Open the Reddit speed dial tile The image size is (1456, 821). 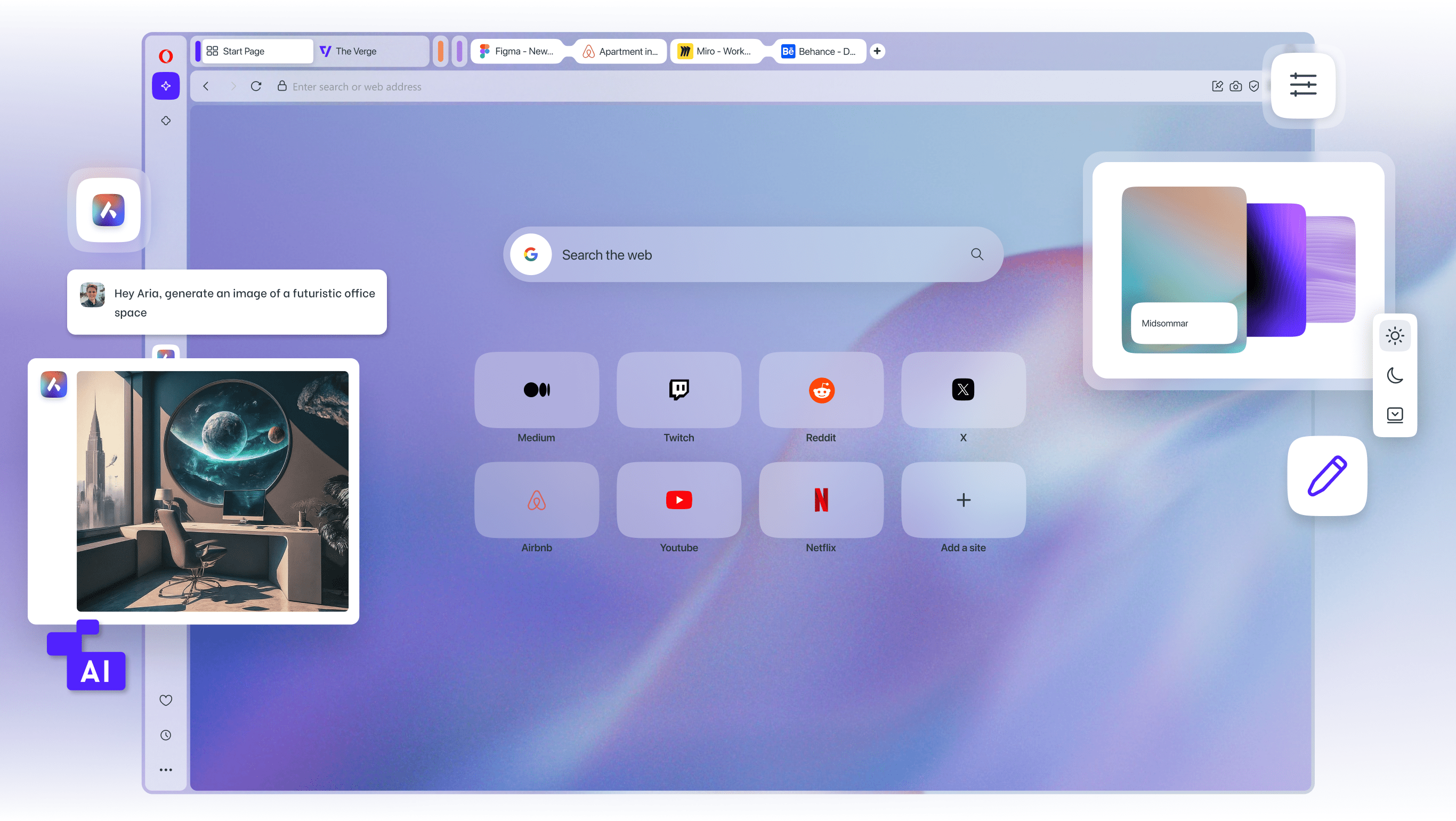(x=821, y=390)
